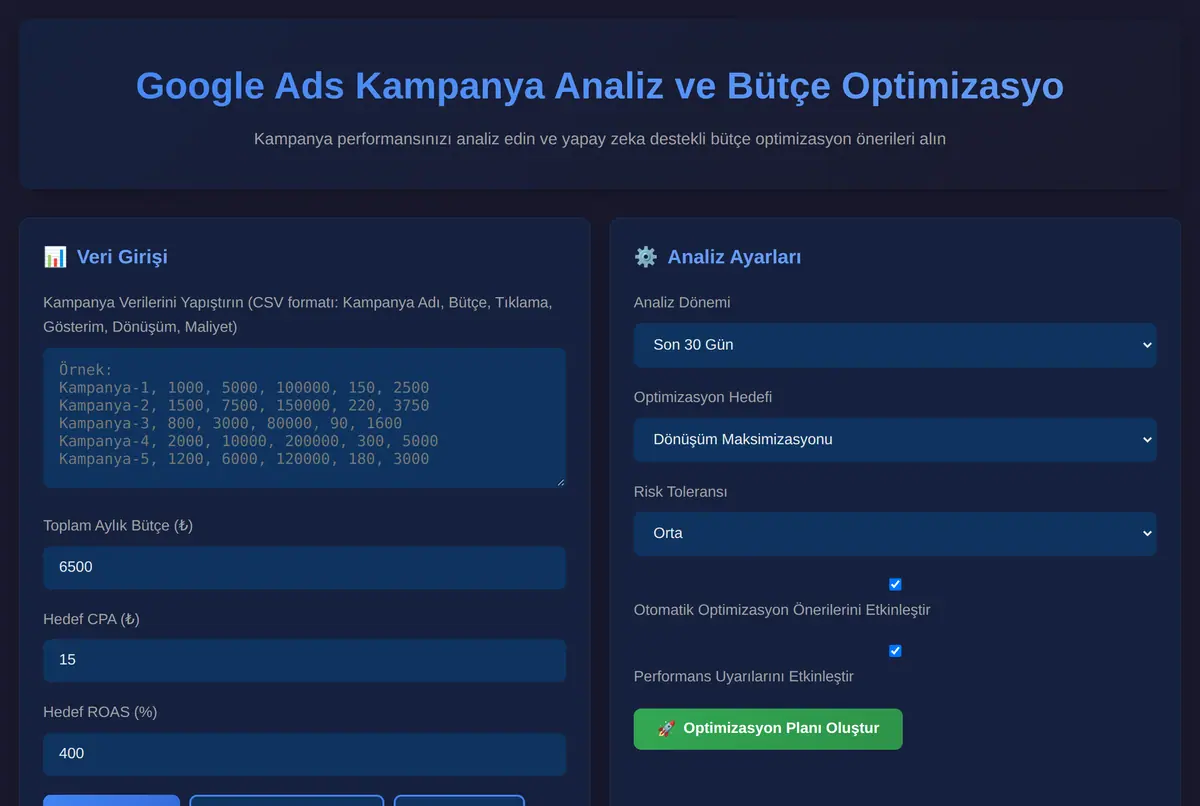Viewport: 1200px width, 806px height.
Task: Click the Hedef CPA input field
Action: (x=305, y=660)
